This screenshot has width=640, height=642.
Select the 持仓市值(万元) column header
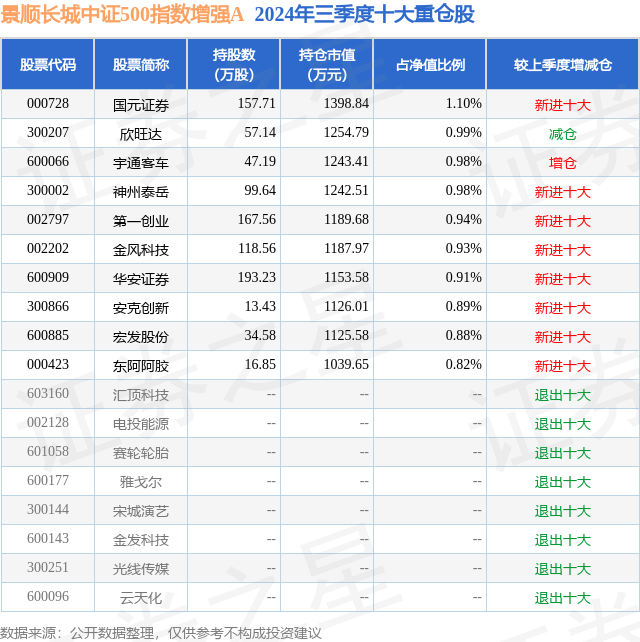(327, 65)
